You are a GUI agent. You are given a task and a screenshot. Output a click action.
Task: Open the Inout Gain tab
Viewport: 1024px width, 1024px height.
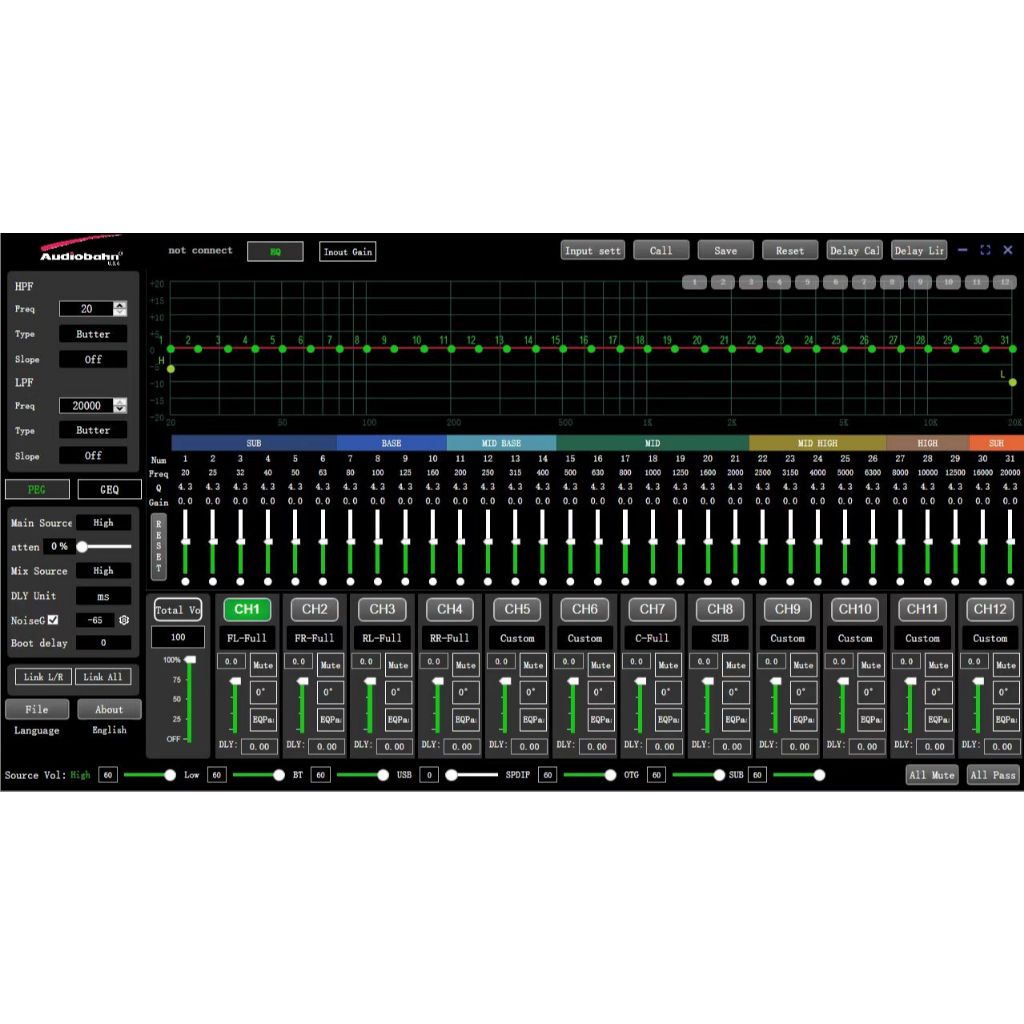347,252
